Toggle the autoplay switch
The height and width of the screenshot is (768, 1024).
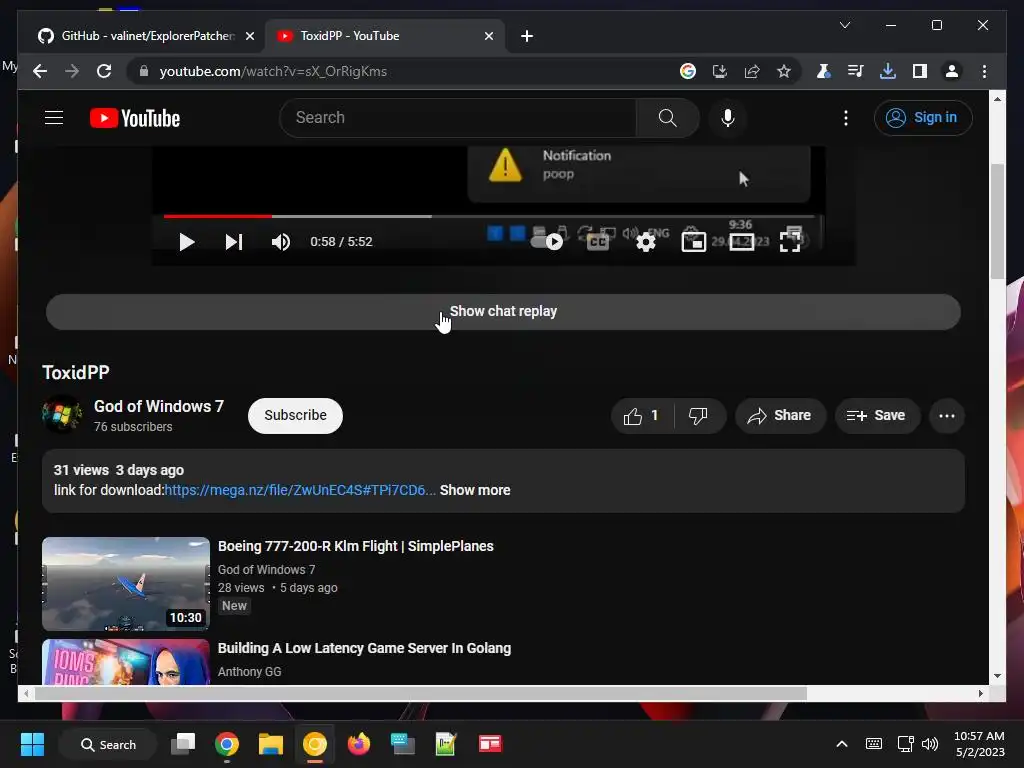[x=547, y=242]
